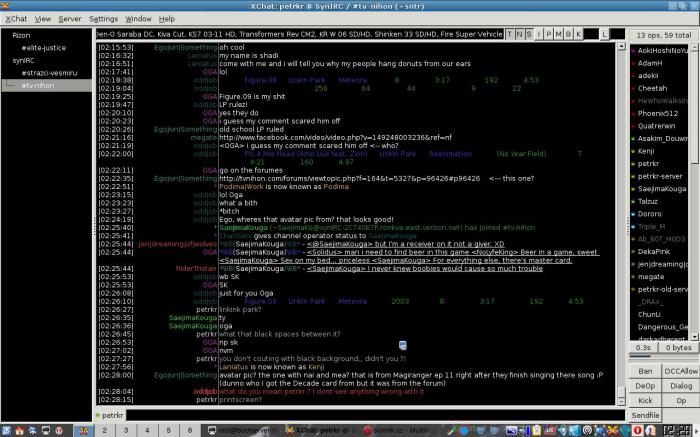The width and height of the screenshot is (700, 437).
Task: Open the XChat menu
Action: 16,19
